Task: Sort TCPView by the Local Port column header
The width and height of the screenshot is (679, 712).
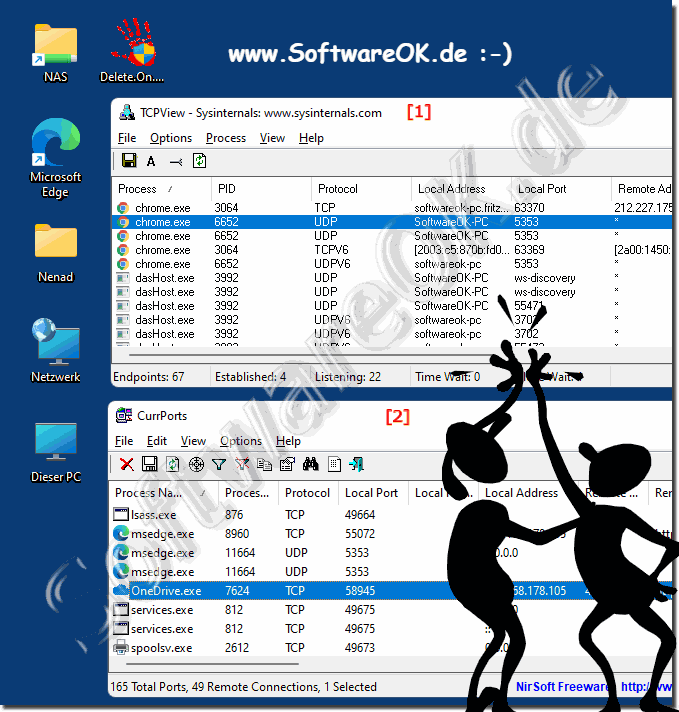Action: (561, 188)
